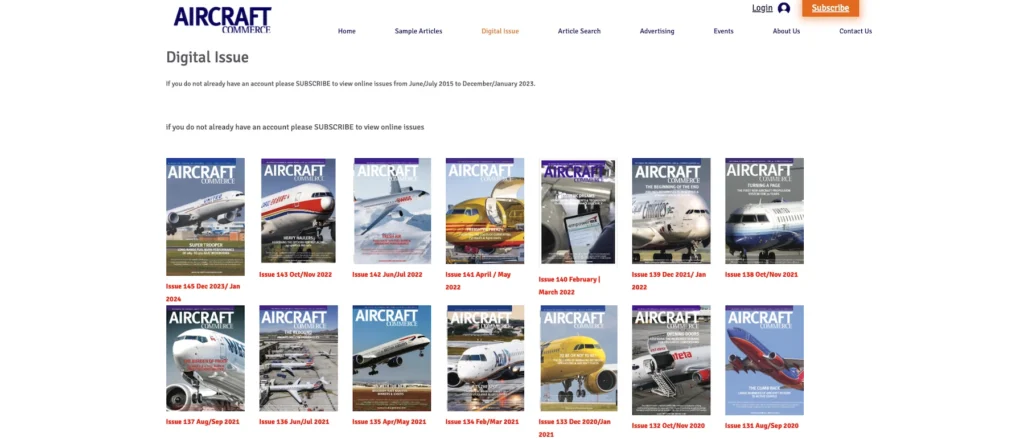Open the Issue 145 Dec 2023/Jan 2024 cover
This screenshot has width=1024, height=439.
[205, 217]
